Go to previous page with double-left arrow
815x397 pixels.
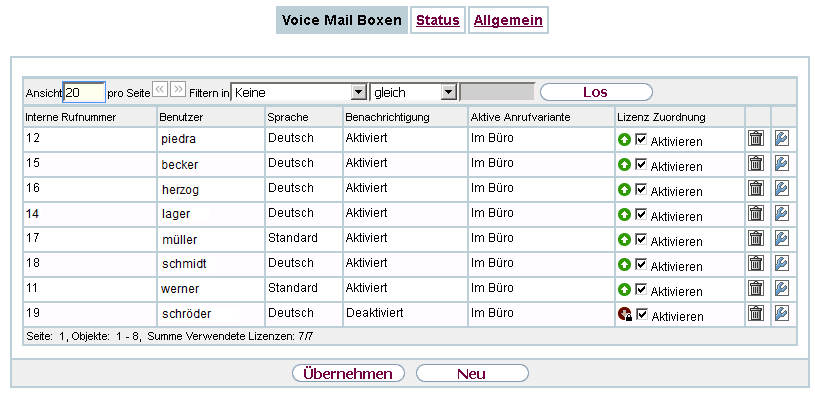pos(160,89)
